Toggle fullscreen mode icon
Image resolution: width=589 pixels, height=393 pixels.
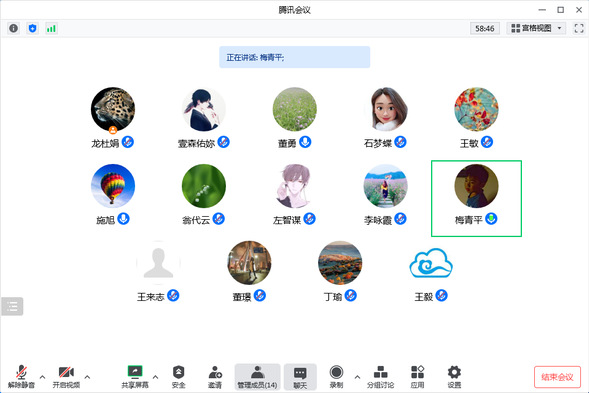(x=579, y=28)
